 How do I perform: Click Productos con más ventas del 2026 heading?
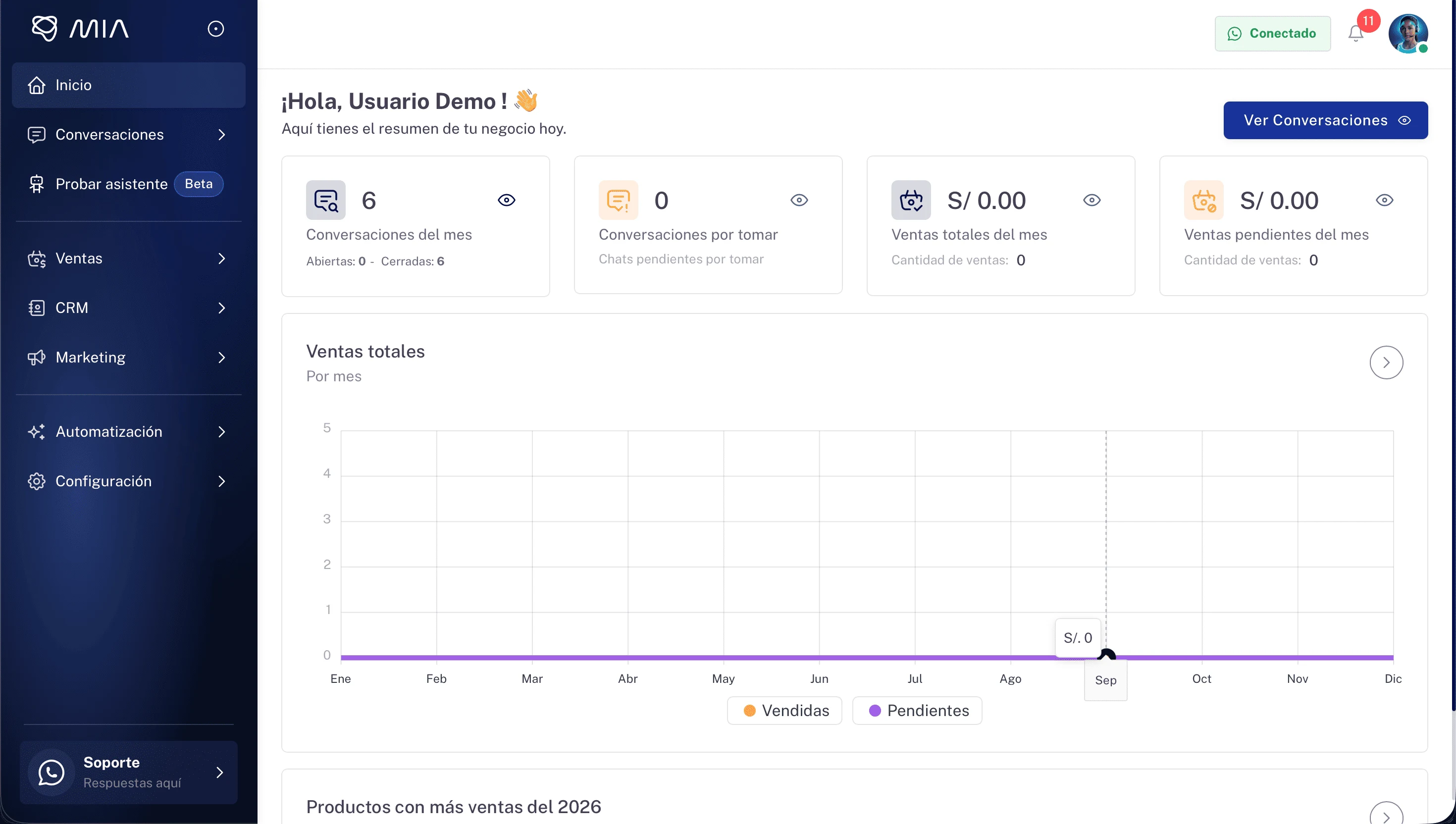click(x=454, y=807)
